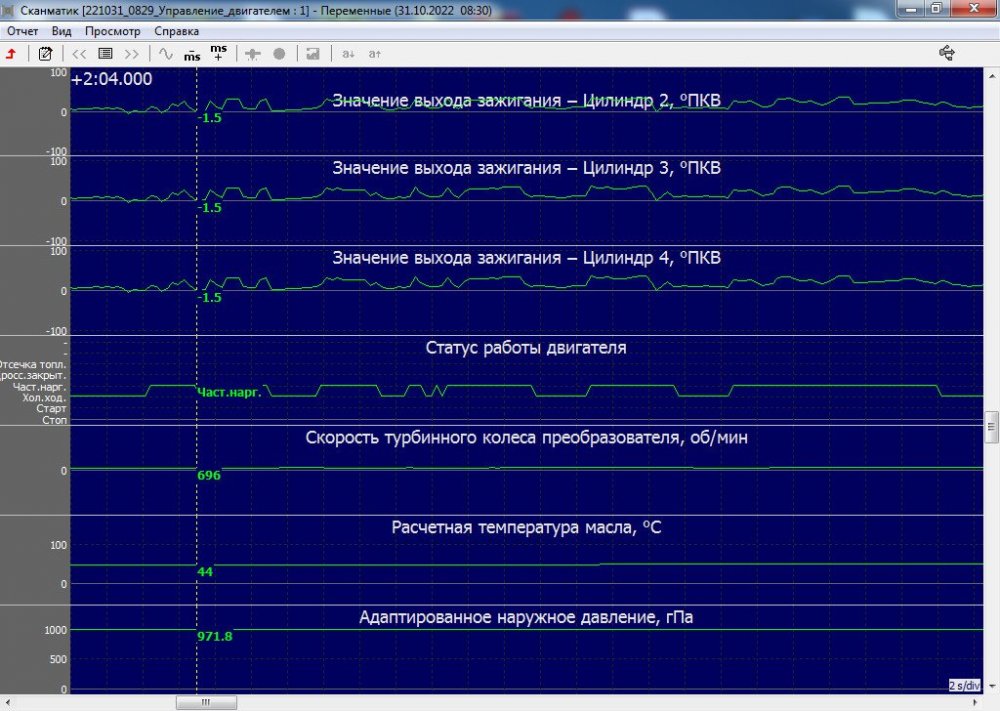Decrease time scale with ms minus icon
This screenshot has width=1000, height=711.
[x=192, y=53]
